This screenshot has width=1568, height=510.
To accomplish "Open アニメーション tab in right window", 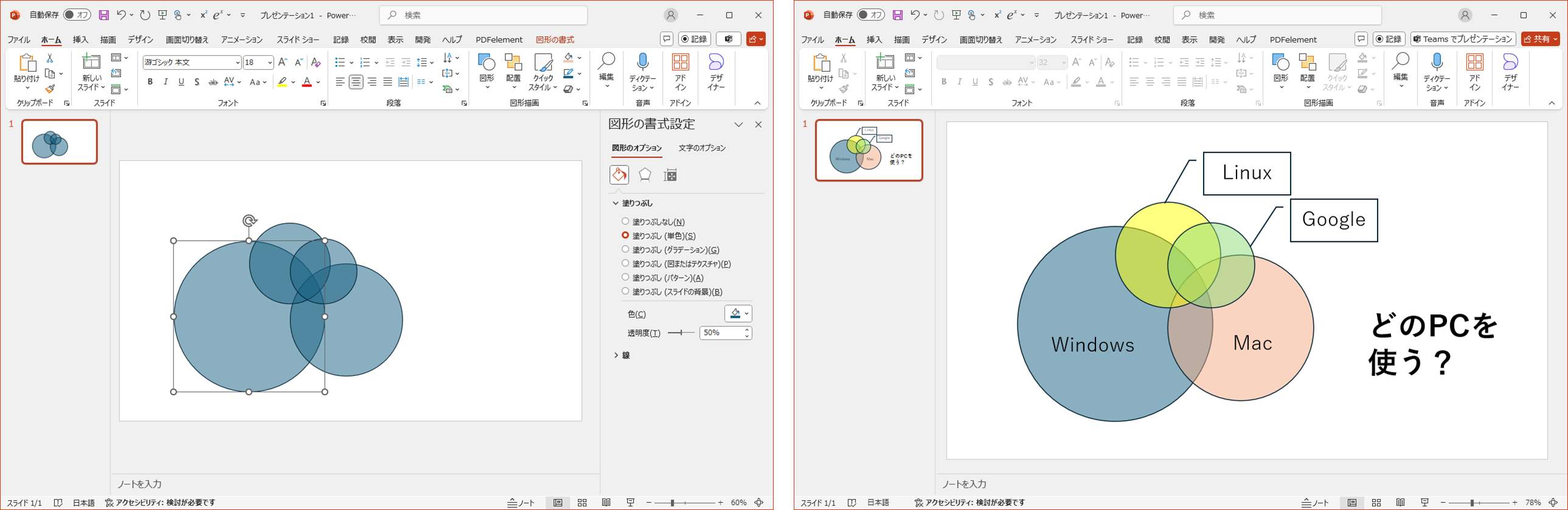I will tap(1035, 40).
